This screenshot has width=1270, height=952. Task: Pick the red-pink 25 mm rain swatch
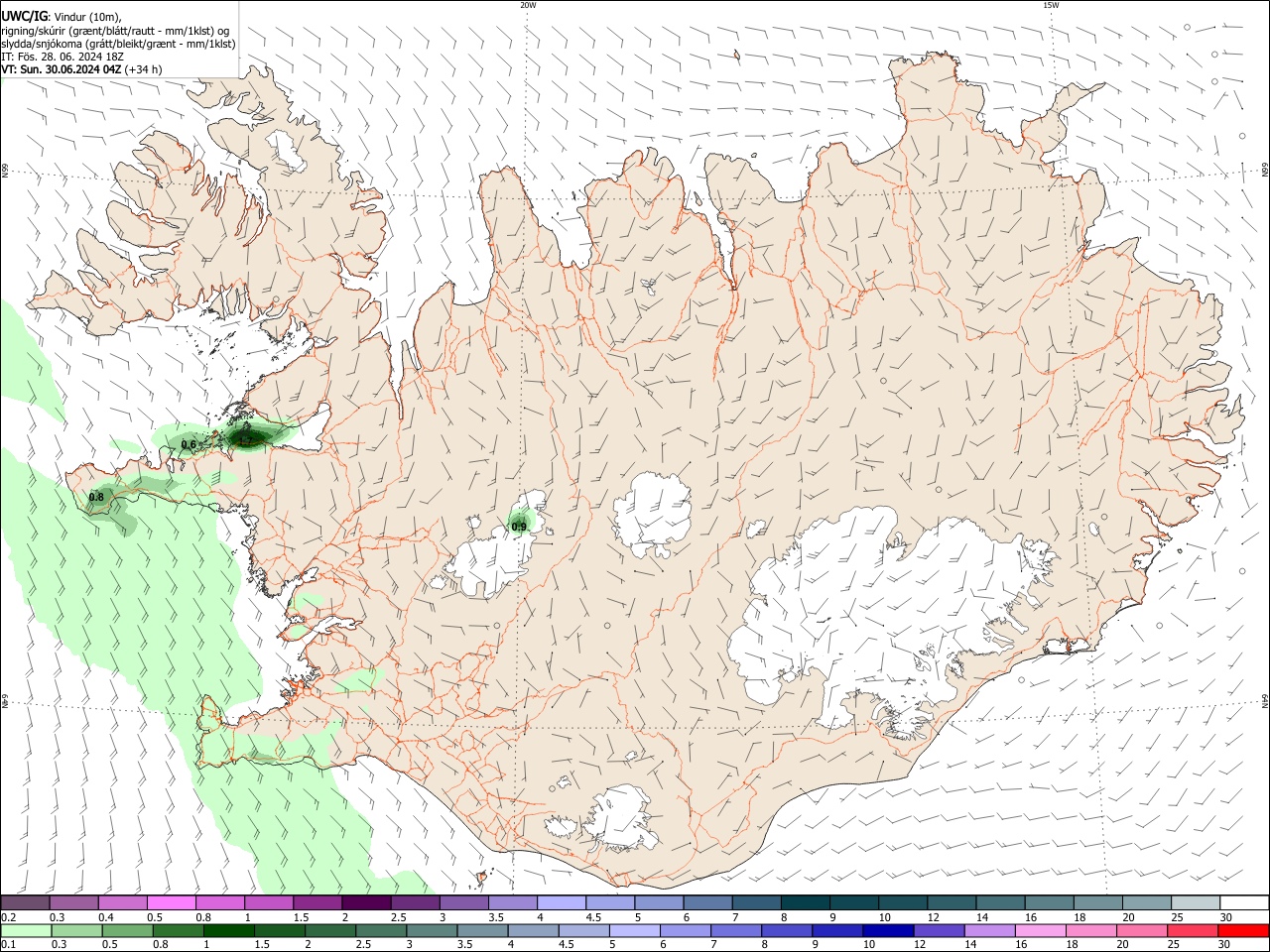(x=1193, y=931)
